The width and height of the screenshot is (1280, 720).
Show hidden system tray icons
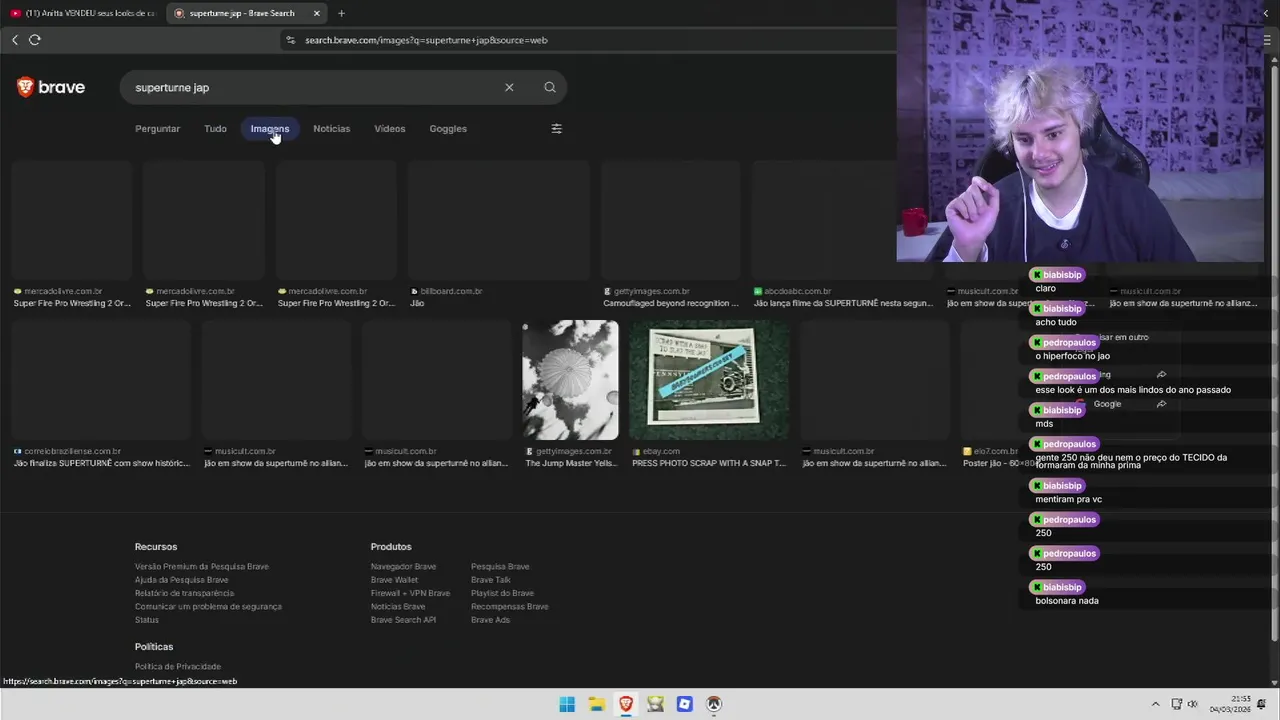coord(1156,704)
